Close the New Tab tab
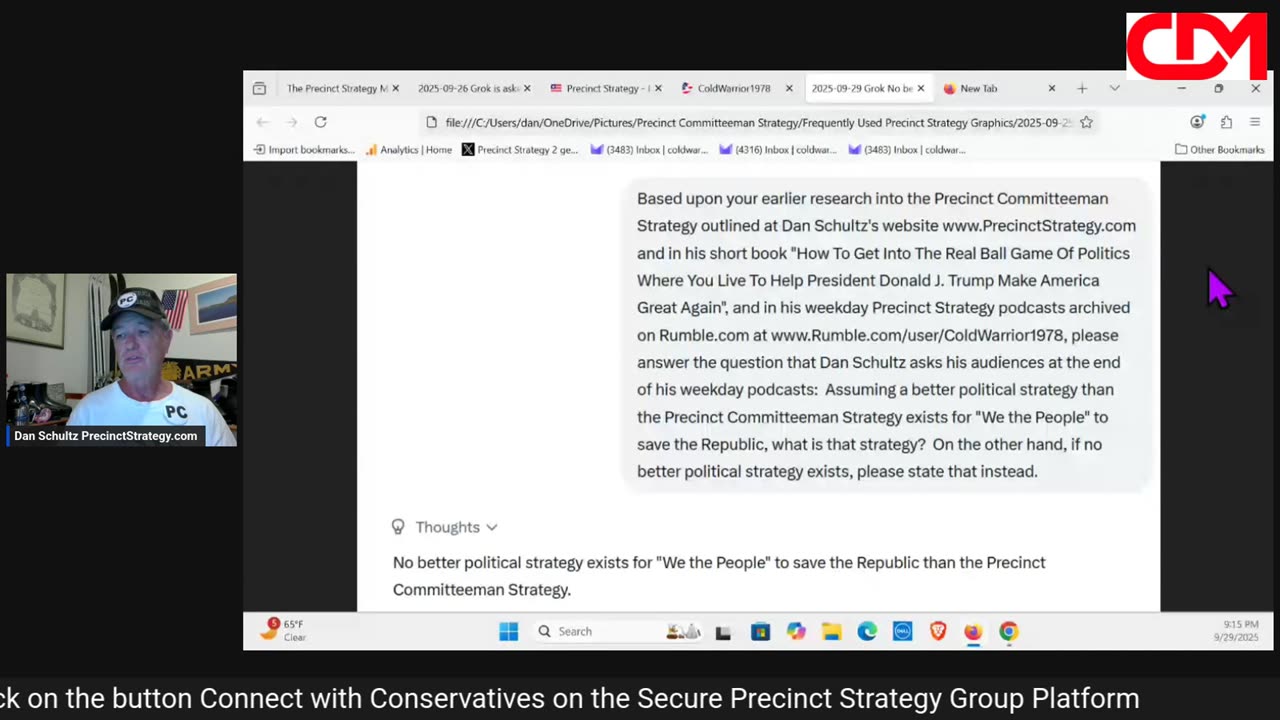This screenshot has width=1280, height=720. coord(1051,88)
